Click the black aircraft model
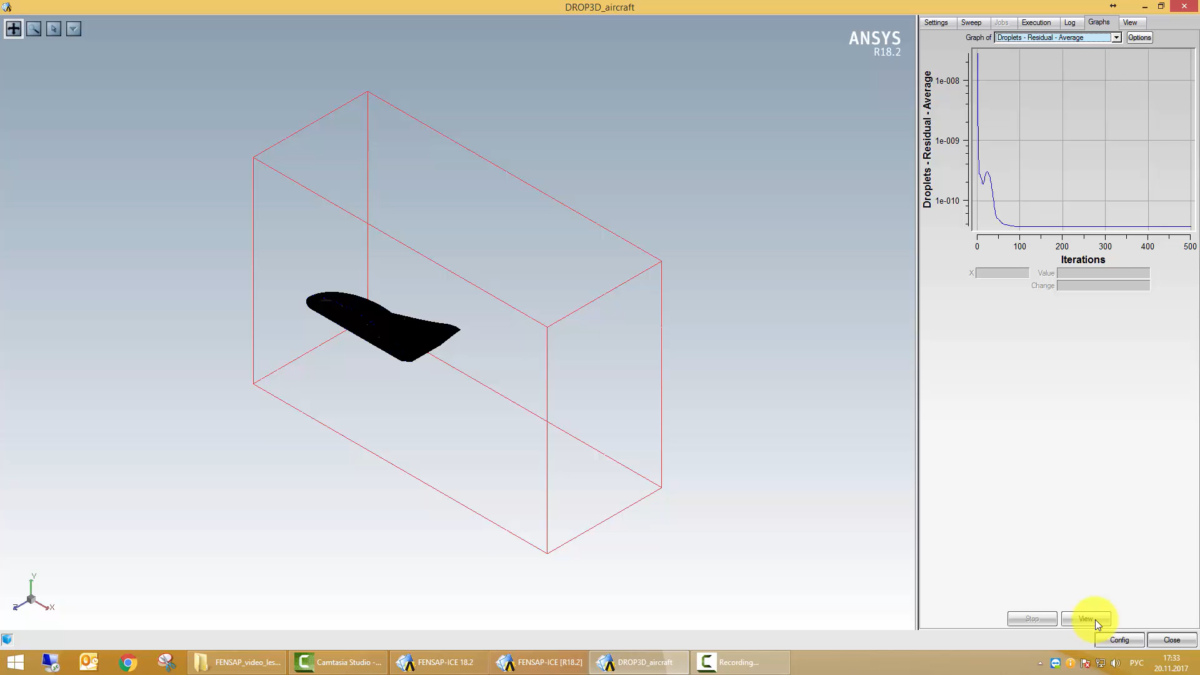Screen dimensions: 1200x675 point(383,326)
